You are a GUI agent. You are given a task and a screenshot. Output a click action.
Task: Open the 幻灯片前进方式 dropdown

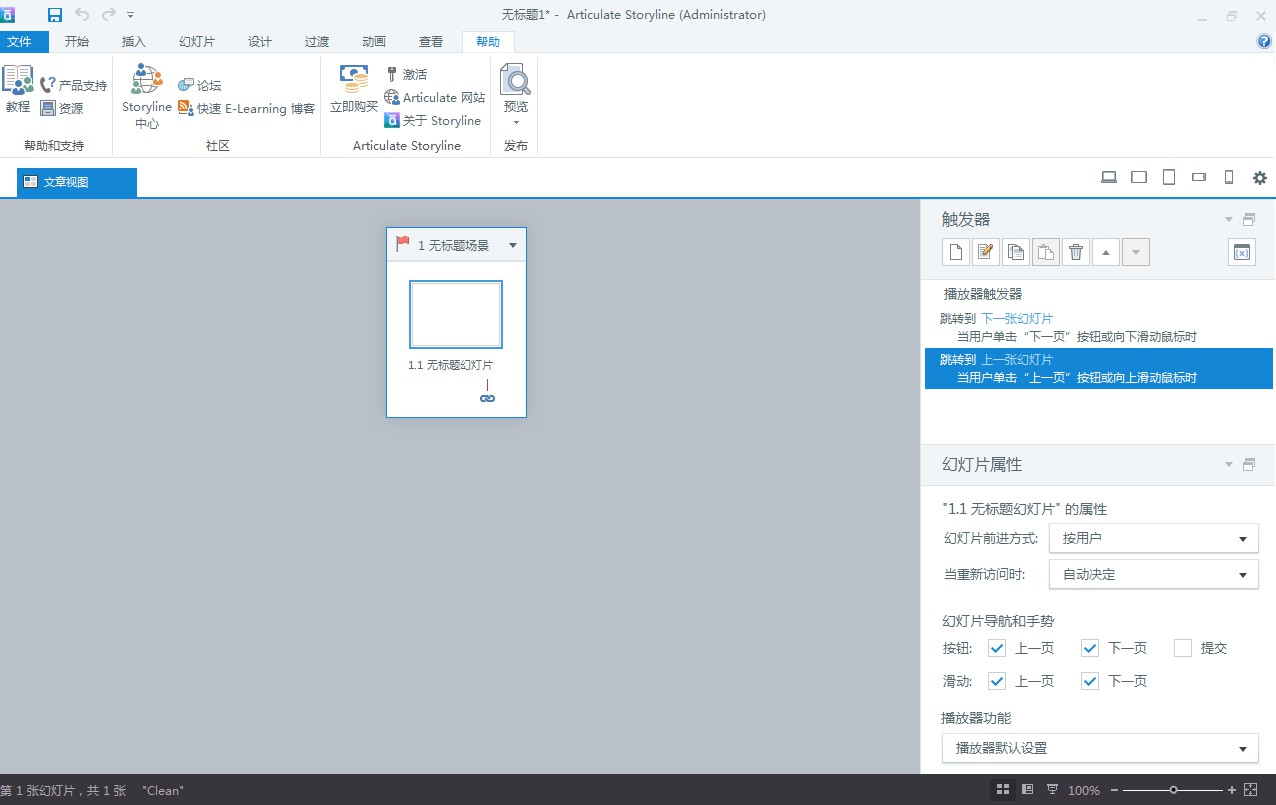tap(1153, 538)
